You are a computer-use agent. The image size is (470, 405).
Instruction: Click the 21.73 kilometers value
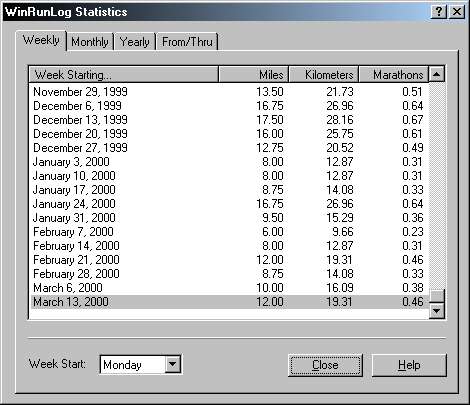[x=340, y=92]
